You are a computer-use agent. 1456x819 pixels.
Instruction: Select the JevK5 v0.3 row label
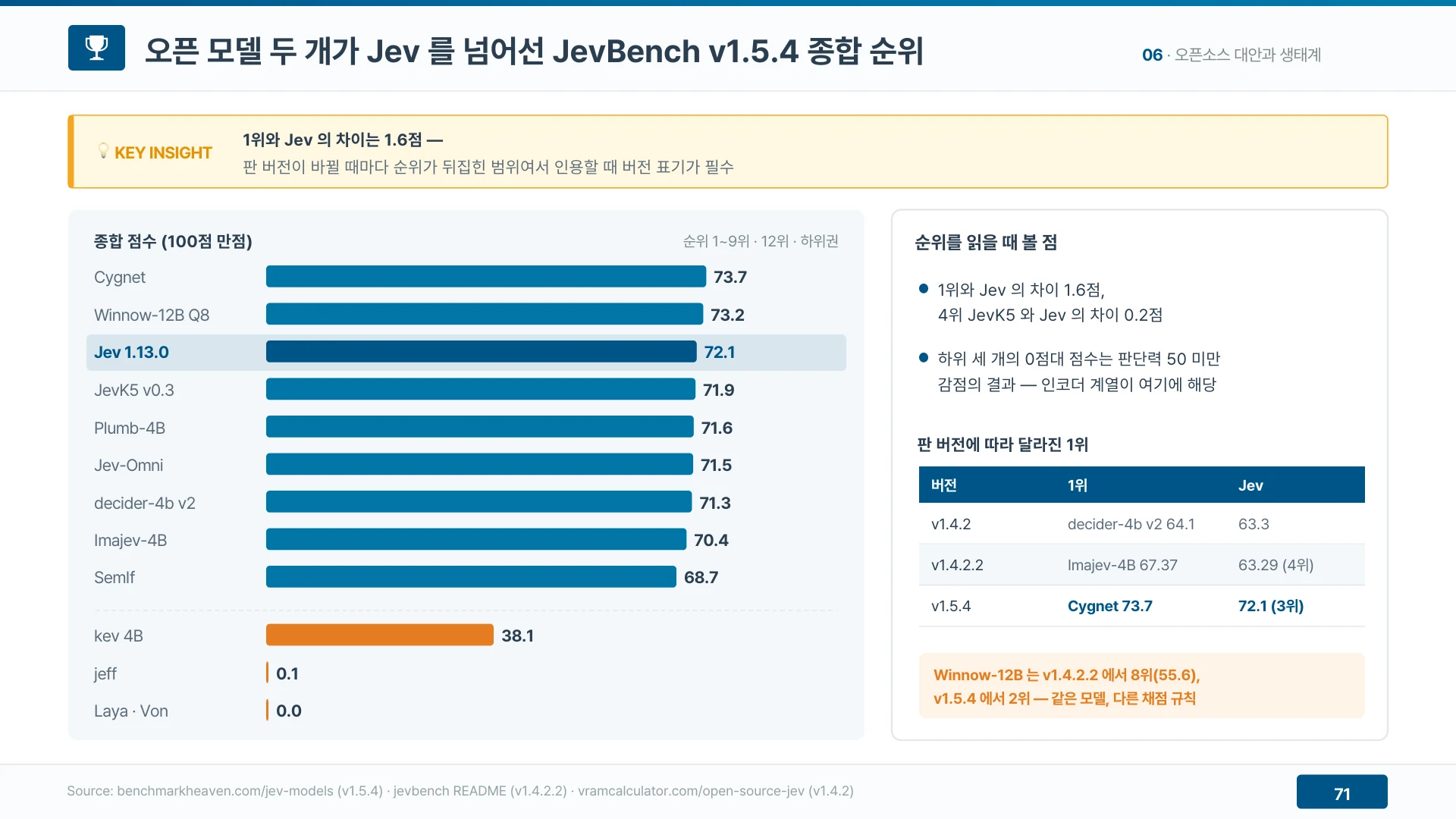point(134,390)
